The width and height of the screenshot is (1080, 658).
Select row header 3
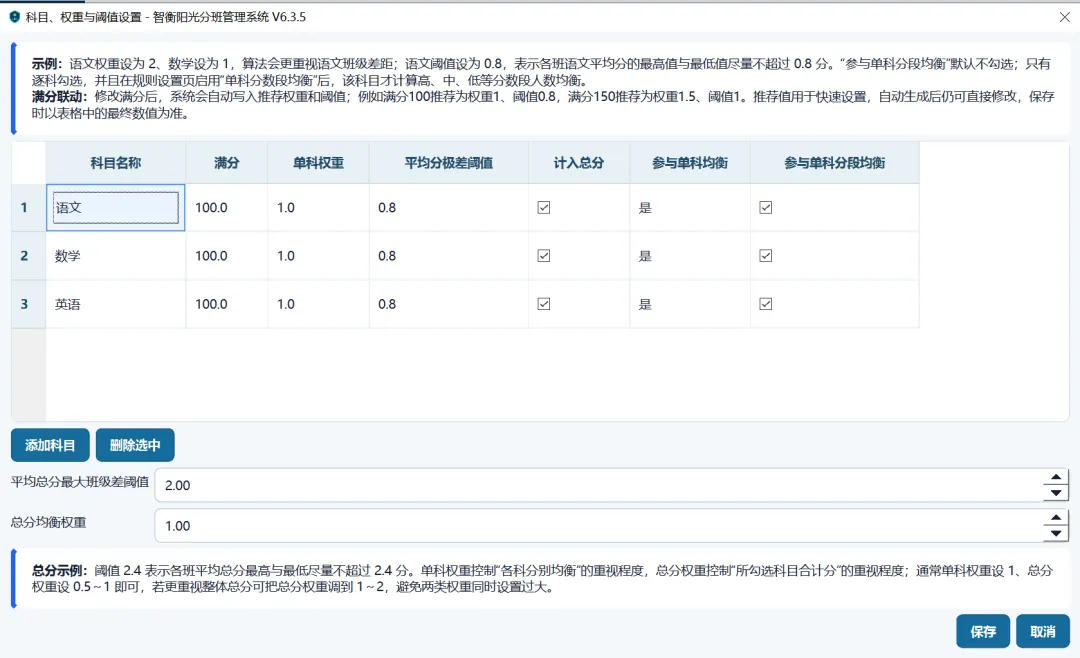(x=29, y=304)
